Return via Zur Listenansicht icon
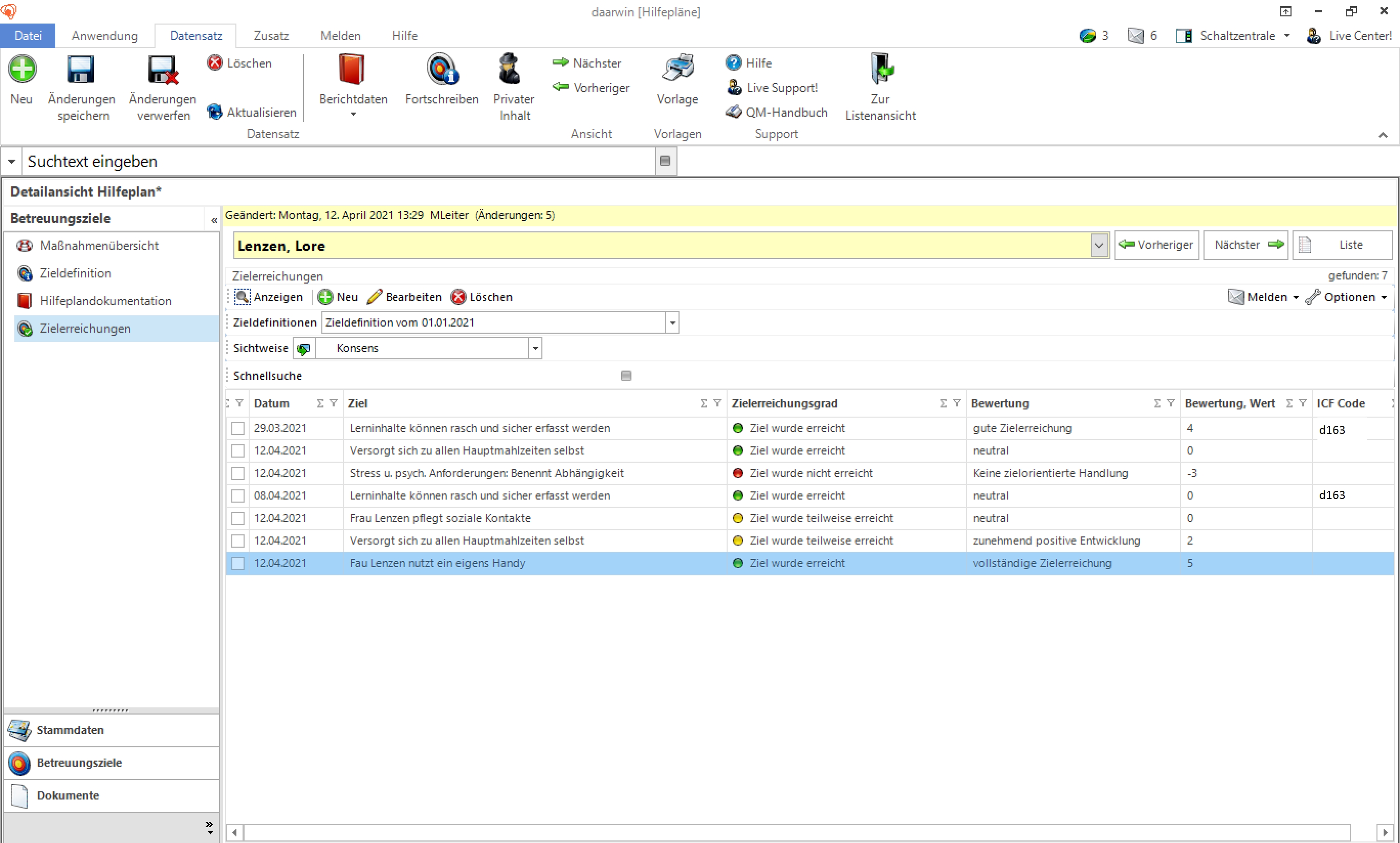Viewport: 1400px width, 843px height. (x=881, y=68)
